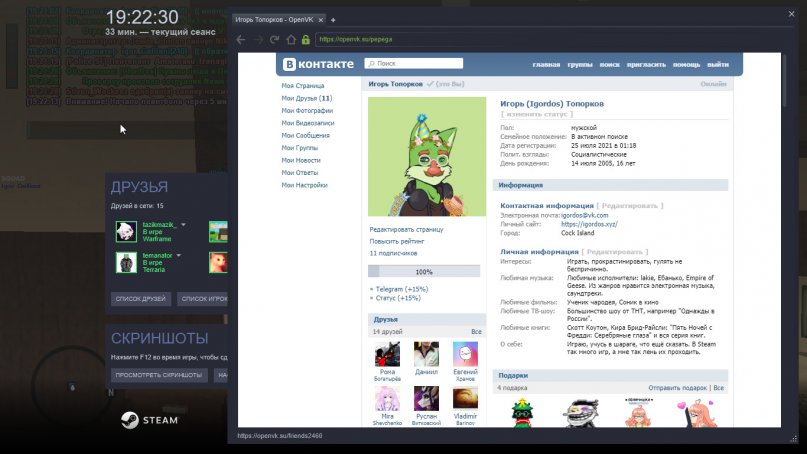Click the browser home icon
Image resolution: width=807 pixels, height=454 pixels.
291,40
